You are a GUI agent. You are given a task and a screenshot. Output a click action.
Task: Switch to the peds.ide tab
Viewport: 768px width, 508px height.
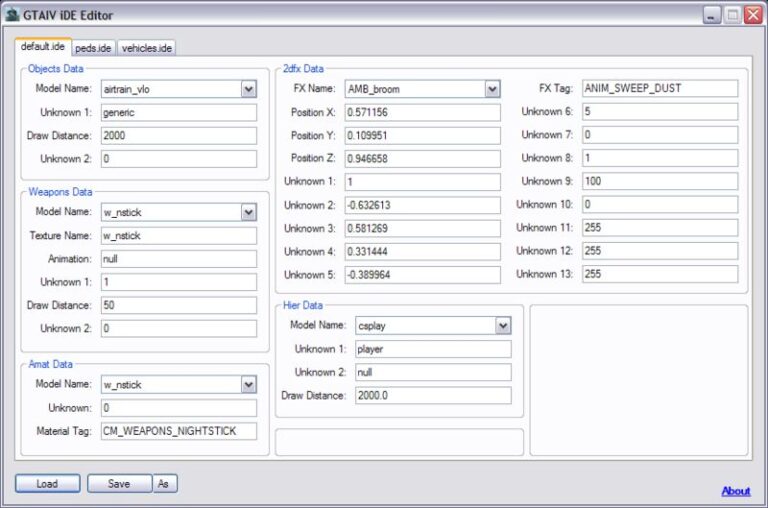click(x=94, y=47)
